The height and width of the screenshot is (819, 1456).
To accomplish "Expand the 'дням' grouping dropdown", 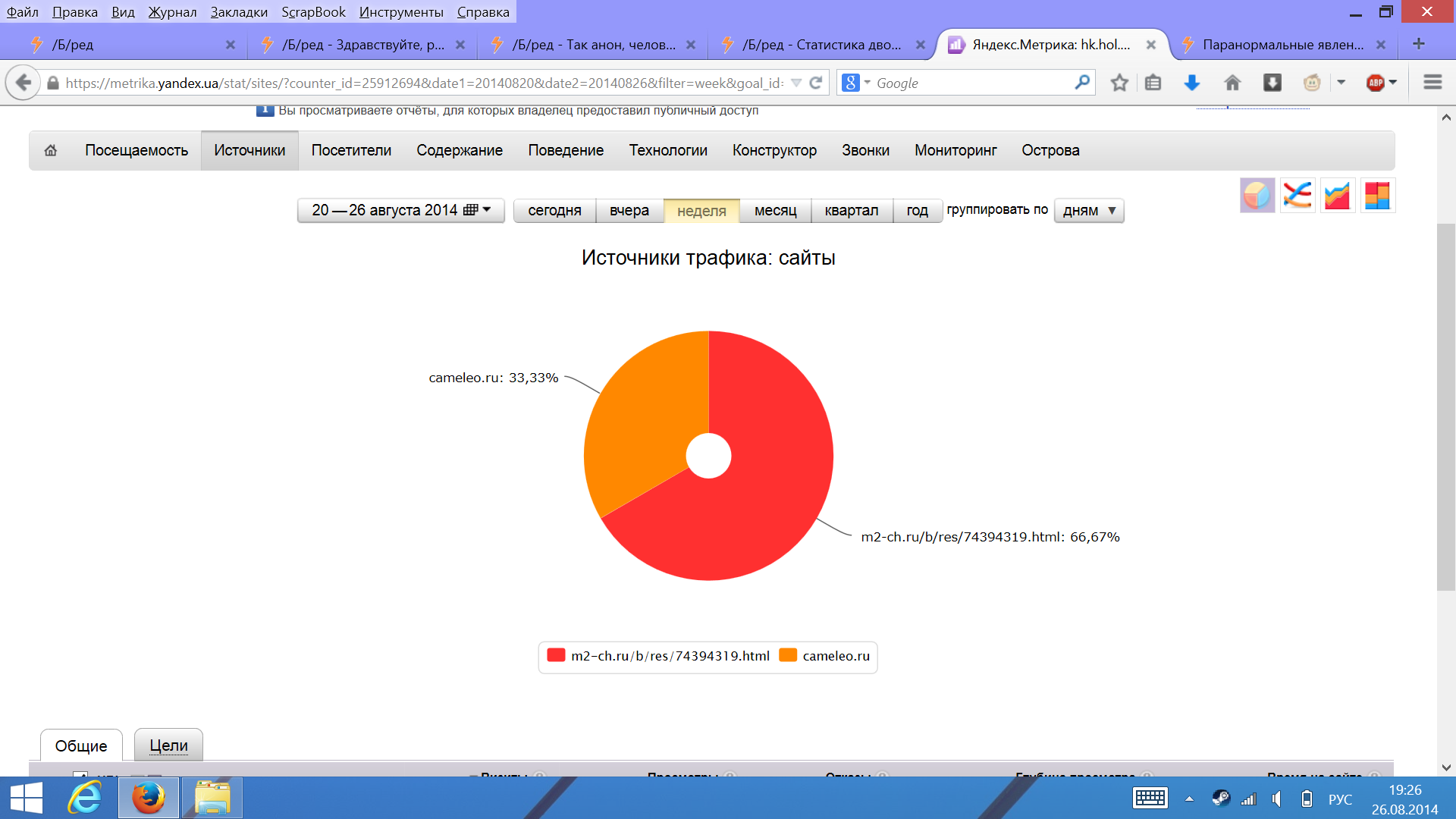I will click(x=1089, y=211).
